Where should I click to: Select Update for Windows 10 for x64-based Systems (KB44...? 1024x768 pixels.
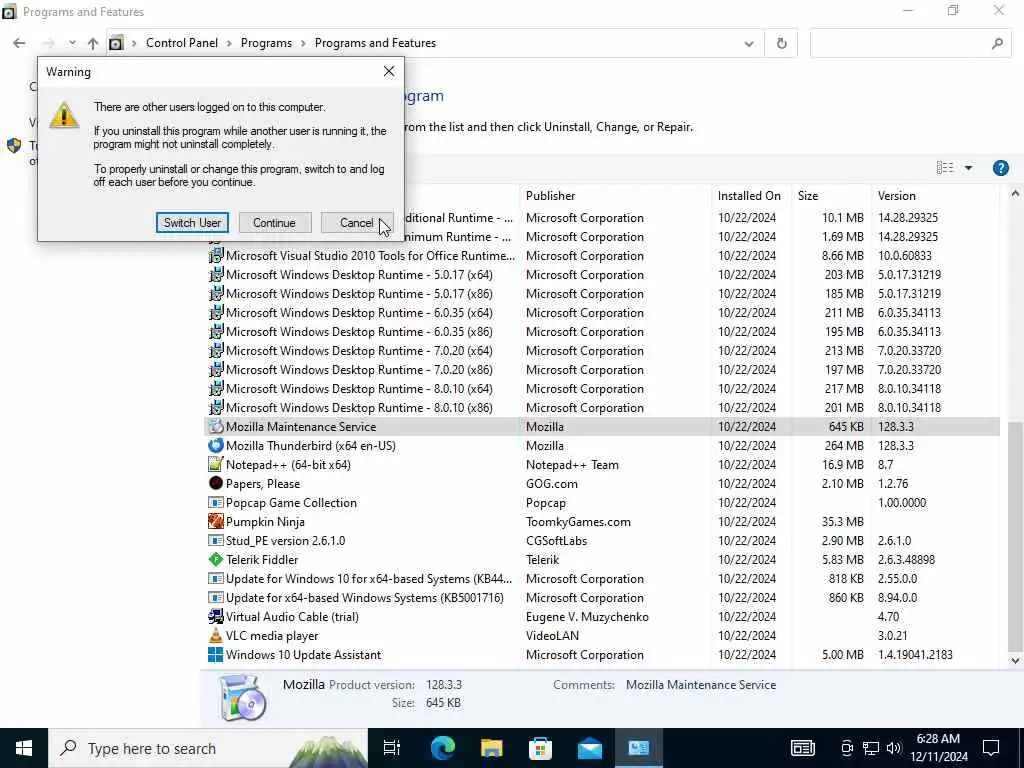click(x=369, y=579)
